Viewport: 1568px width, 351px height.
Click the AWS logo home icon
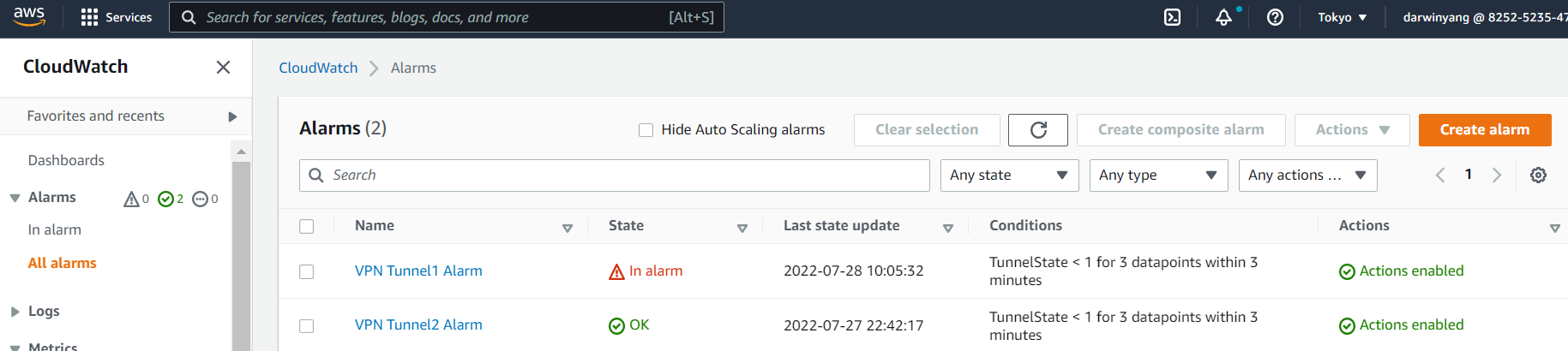click(x=29, y=17)
